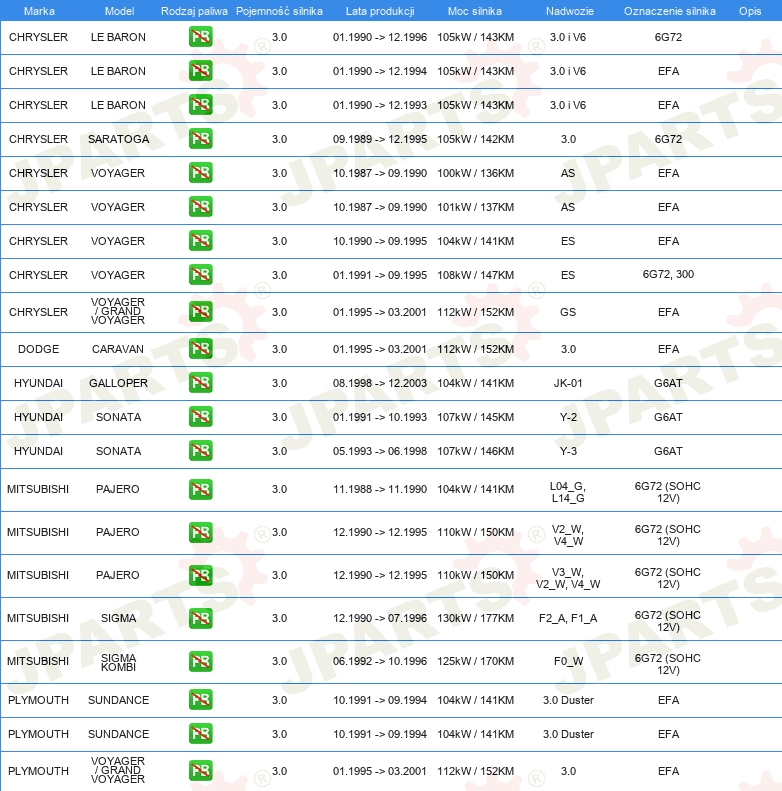Click the body code 'GS'
The height and width of the screenshot is (791, 782).
[568, 312]
